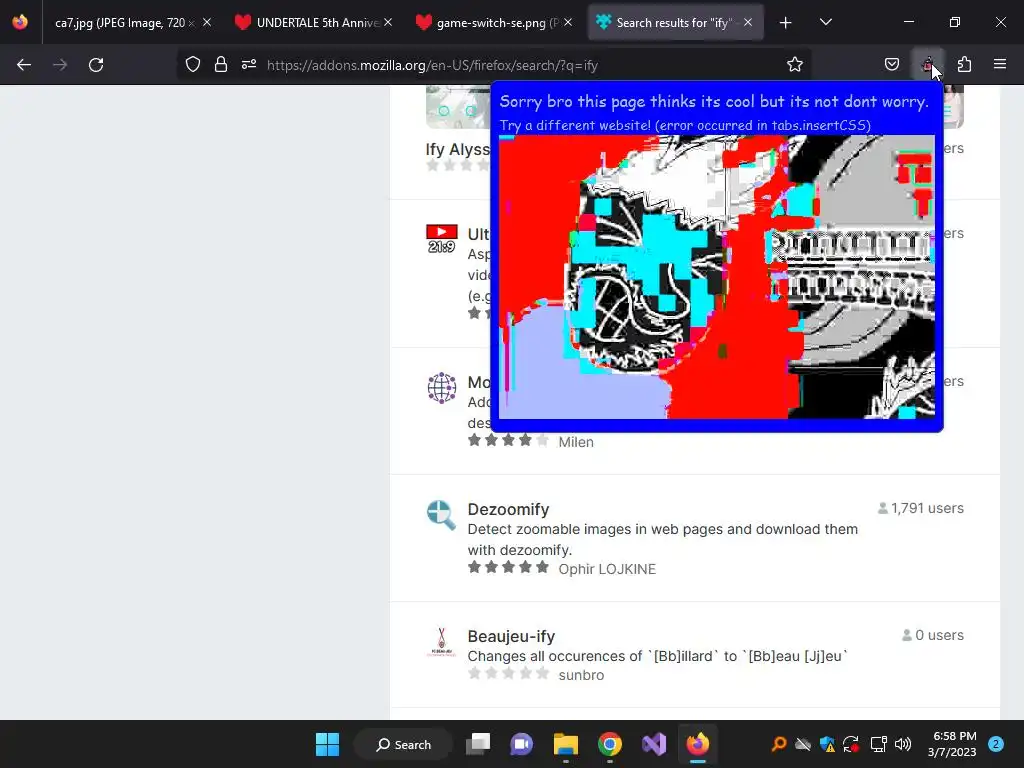Open the Chat app on taskbar
The width and height of the screenshot is (1024, 768).
point(521,744)
